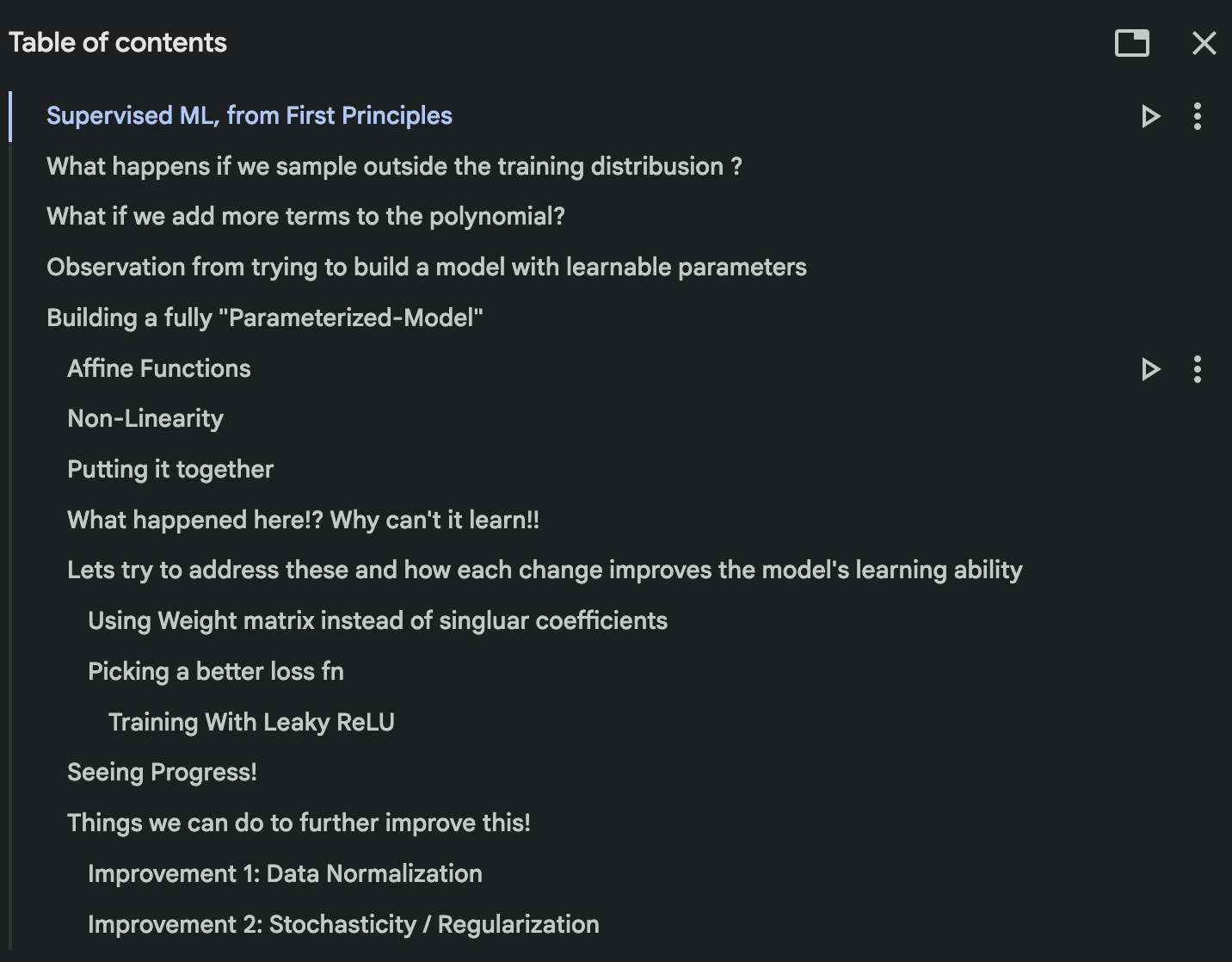Navigate to Observation about learnable parameters section
The width and height of the screenshot is (1232, 962).
tap(426, 267)
